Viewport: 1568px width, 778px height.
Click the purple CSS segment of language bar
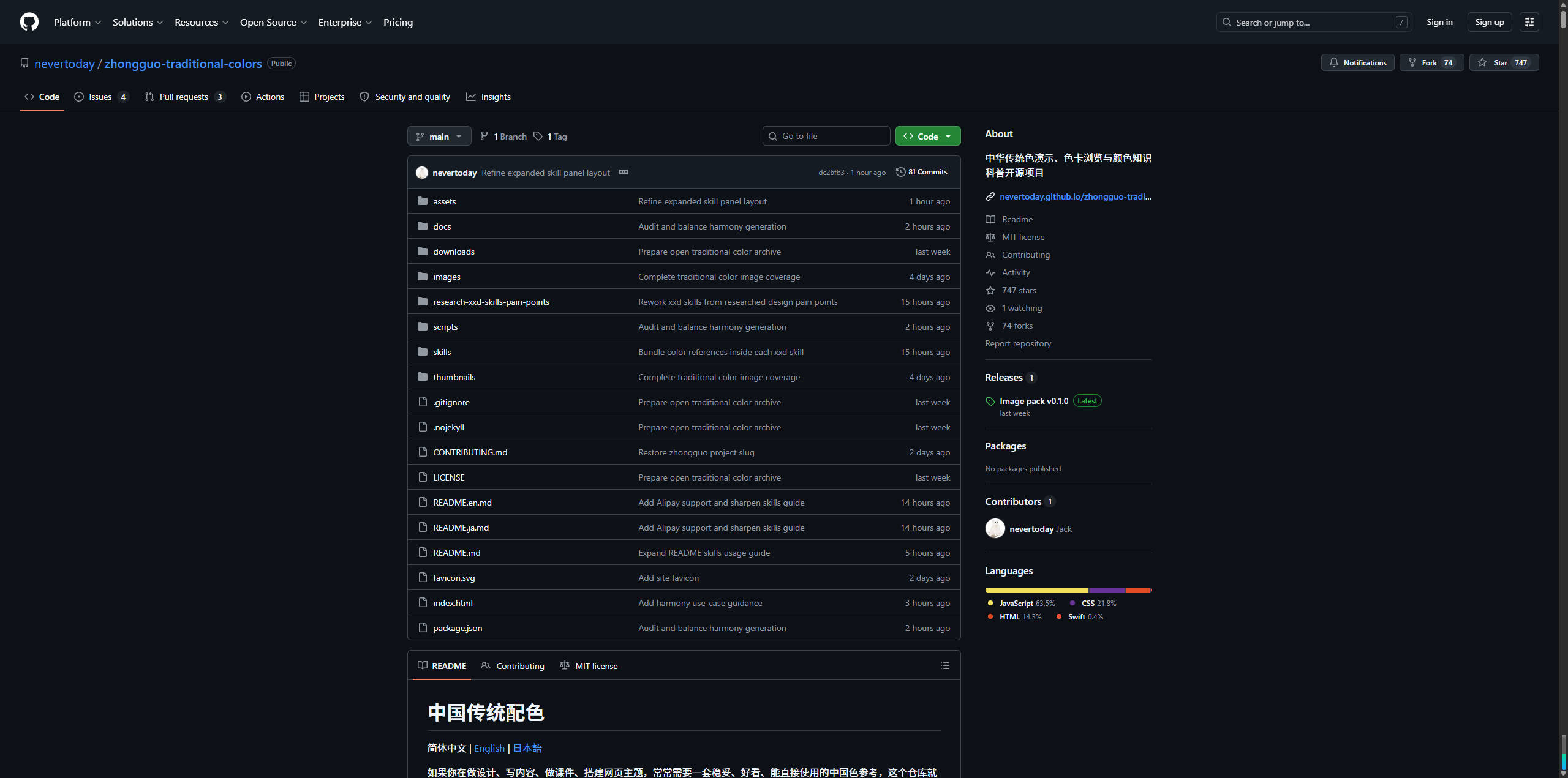coord(1107,589)
